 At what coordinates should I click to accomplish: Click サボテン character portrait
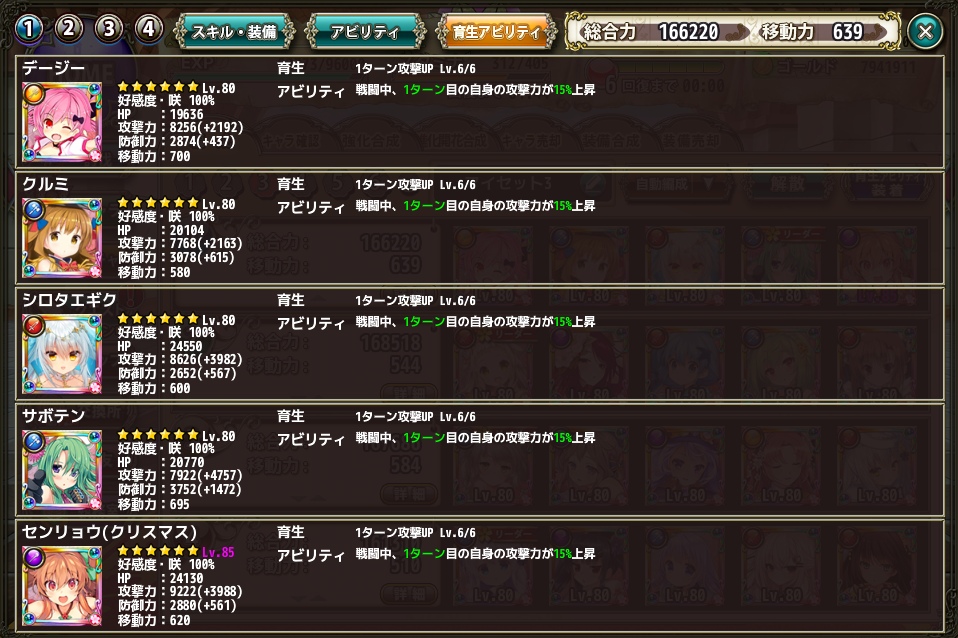62,471
